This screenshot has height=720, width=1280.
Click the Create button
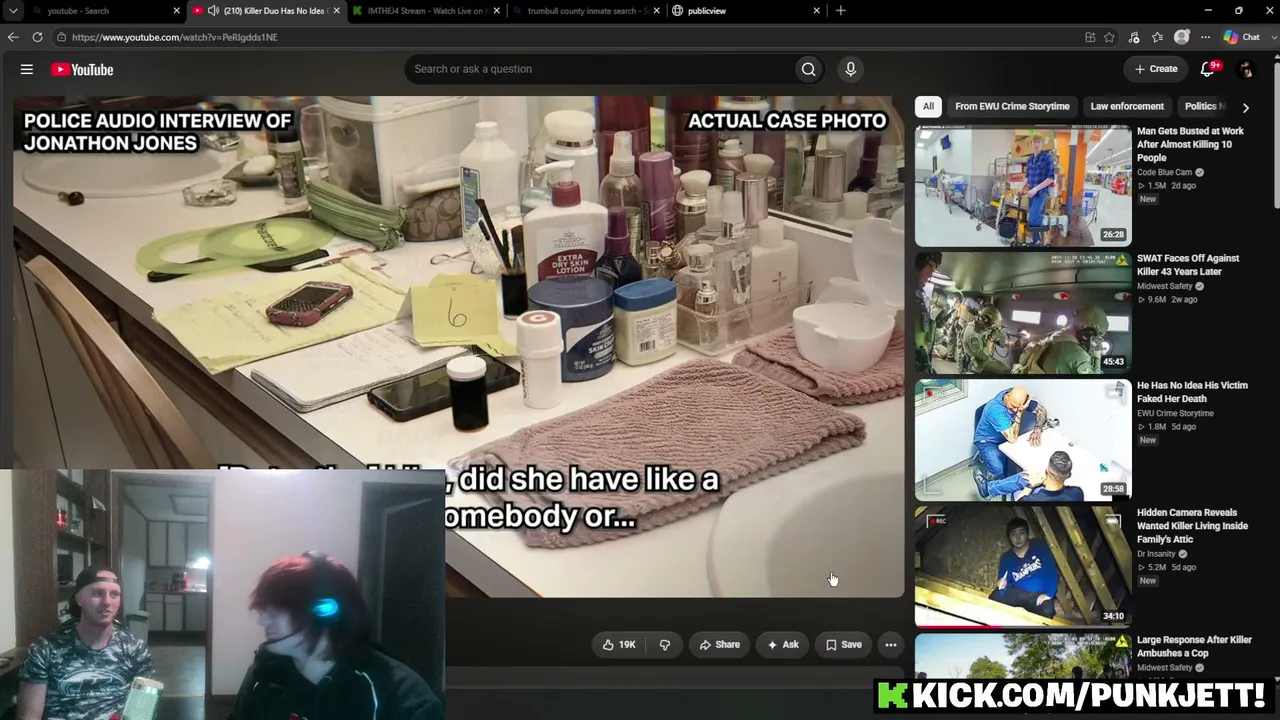pos(1156,69)
